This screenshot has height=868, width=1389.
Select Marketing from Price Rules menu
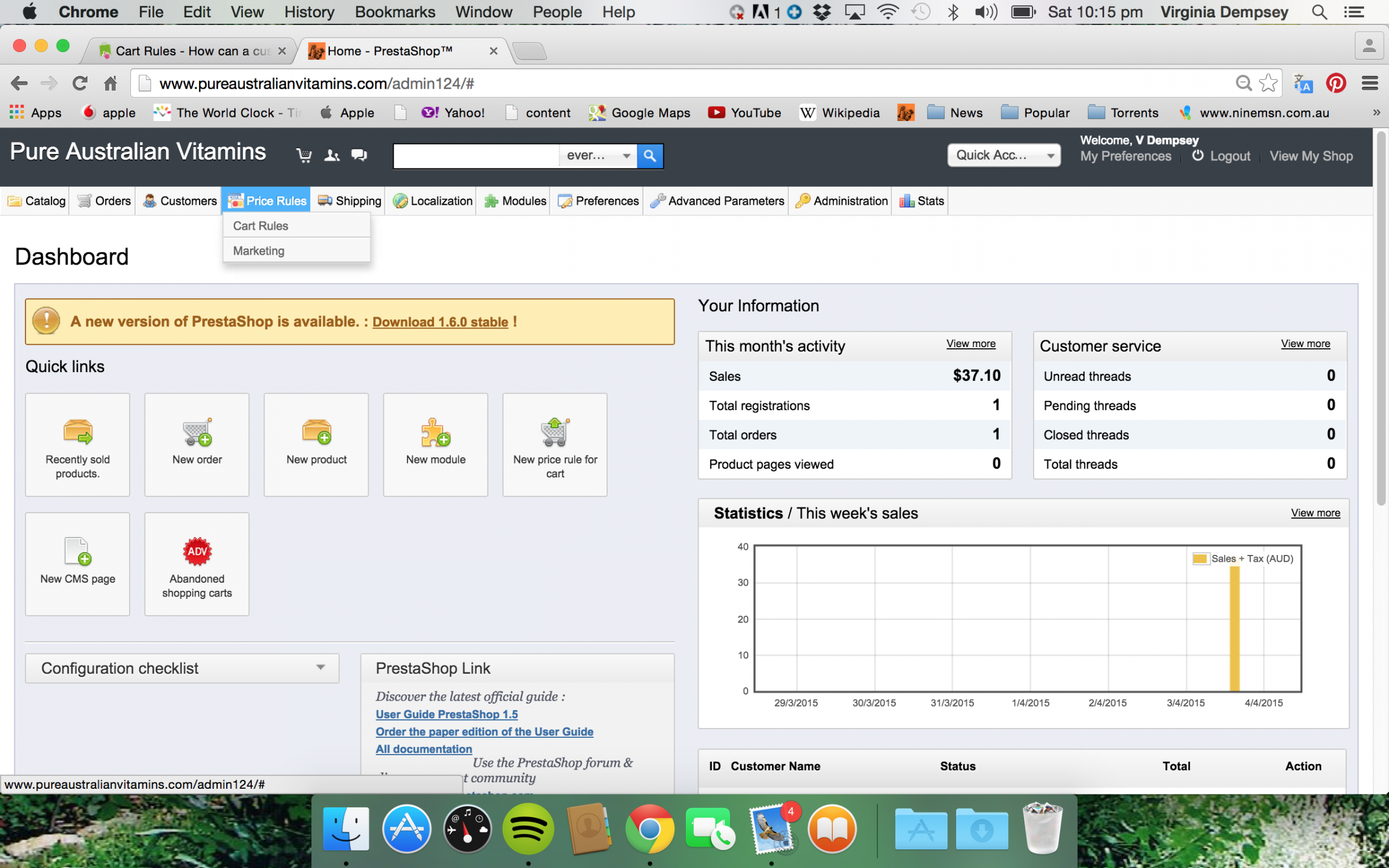point(296,251)
